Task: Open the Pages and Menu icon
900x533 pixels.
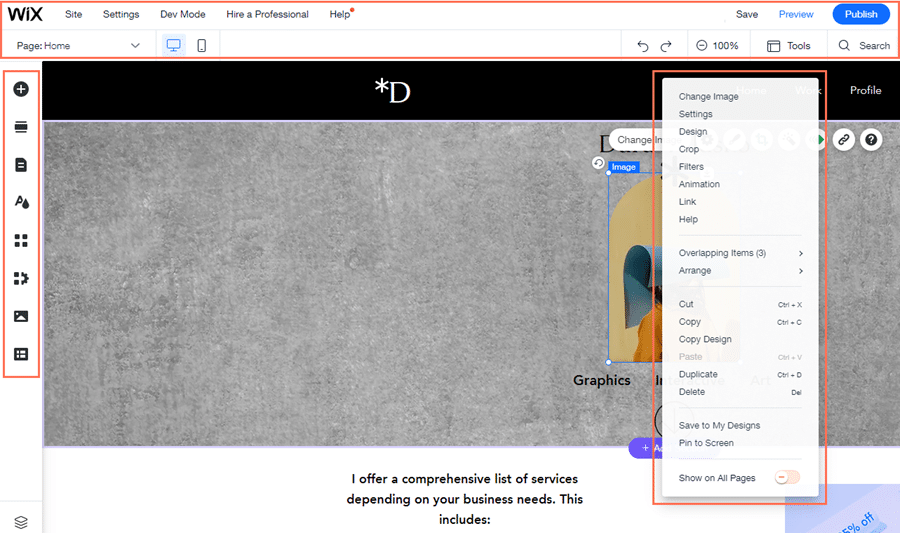Action: point(21,165)
